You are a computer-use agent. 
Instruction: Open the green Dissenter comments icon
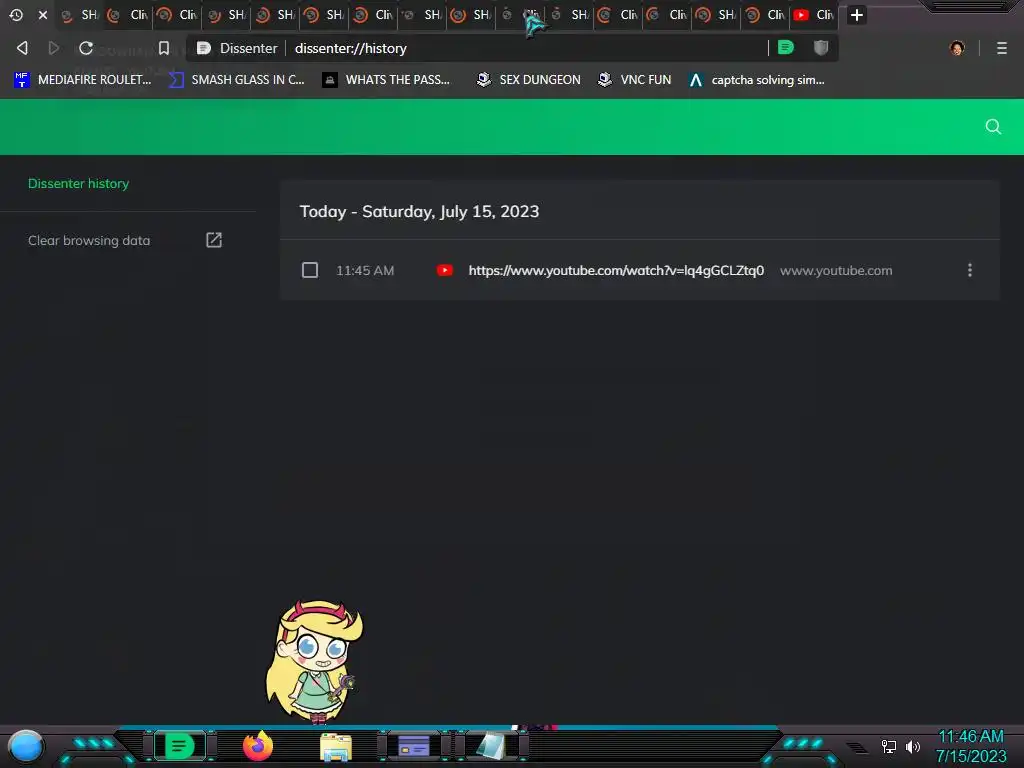[x=786, y=47]
